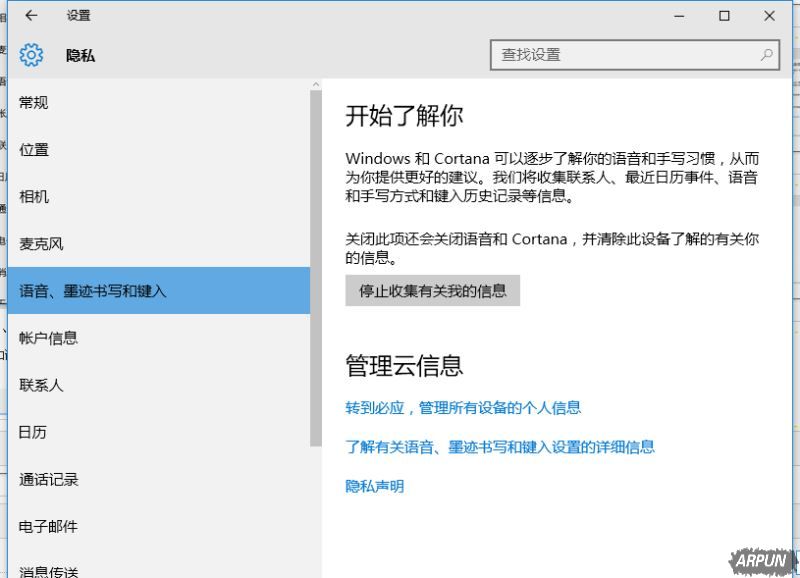Open 帐户信息 (Account info) settings
800x578 pixels.
[49, 338]
